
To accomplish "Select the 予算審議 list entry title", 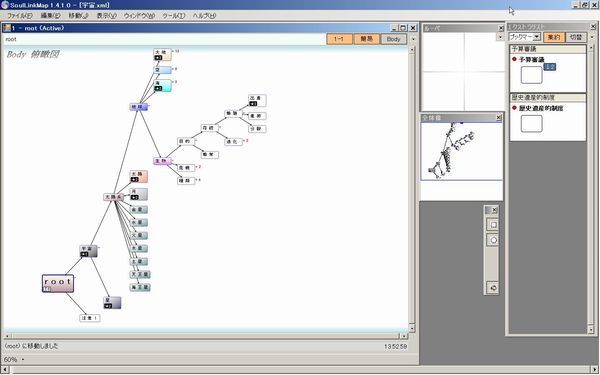I will click(x=532, y=60).
